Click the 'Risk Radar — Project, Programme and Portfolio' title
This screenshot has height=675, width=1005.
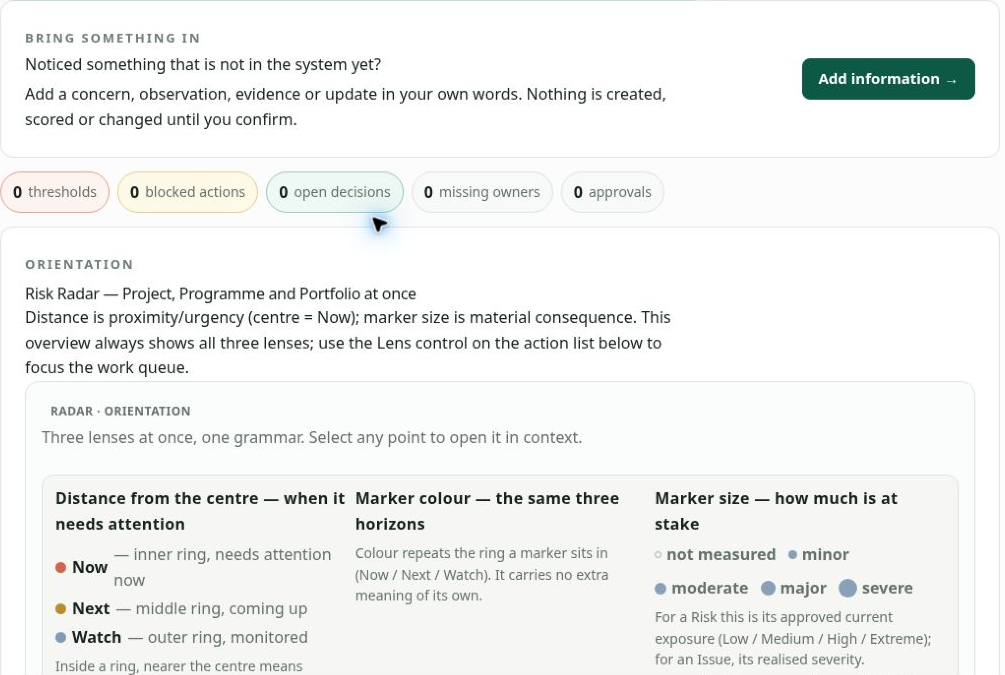pyautogui.click(x=220, y=294)
